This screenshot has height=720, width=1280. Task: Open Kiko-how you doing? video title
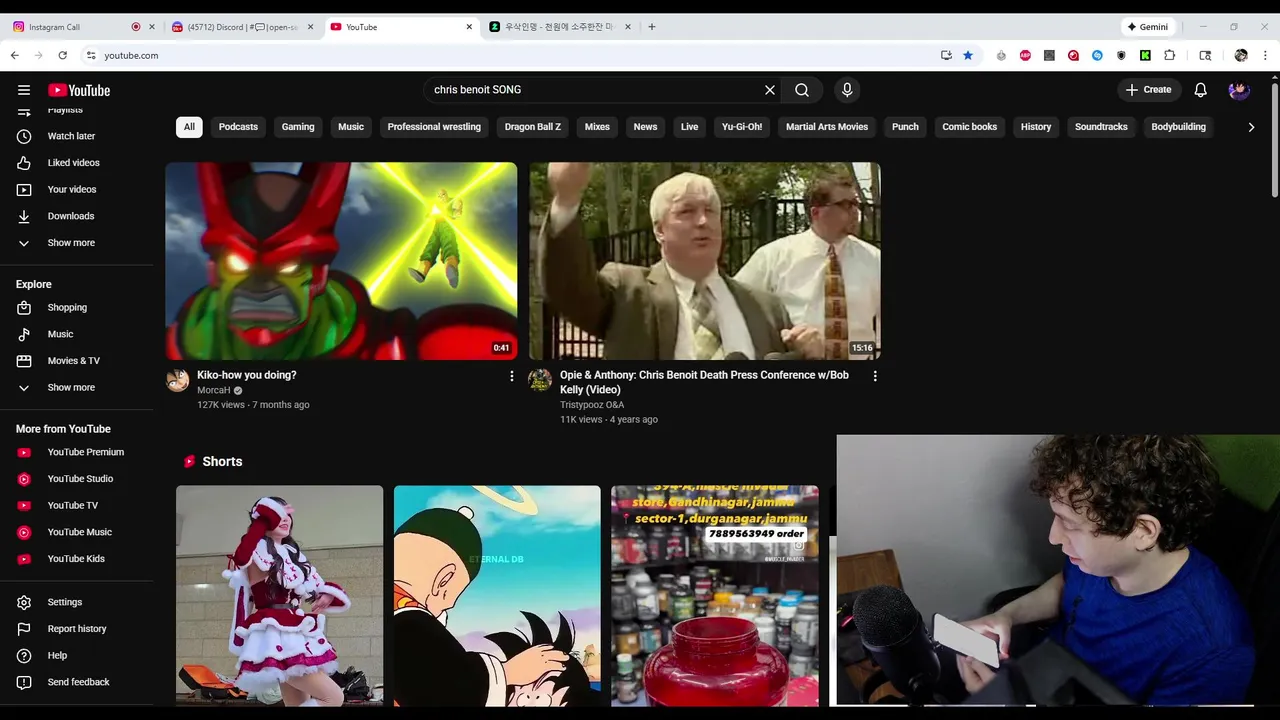click(247, 375)
